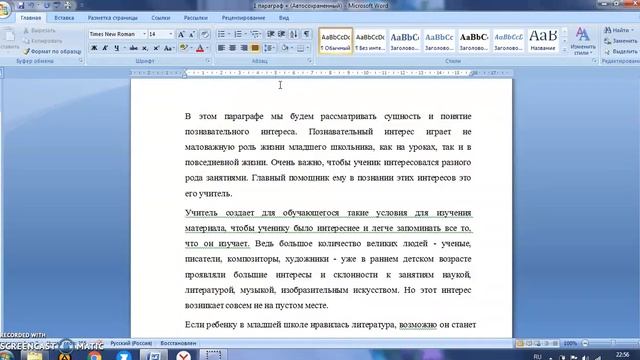Open the Times New Roman font dropdown
This screenshot has height=360, width=640.
tap(144, 34)
